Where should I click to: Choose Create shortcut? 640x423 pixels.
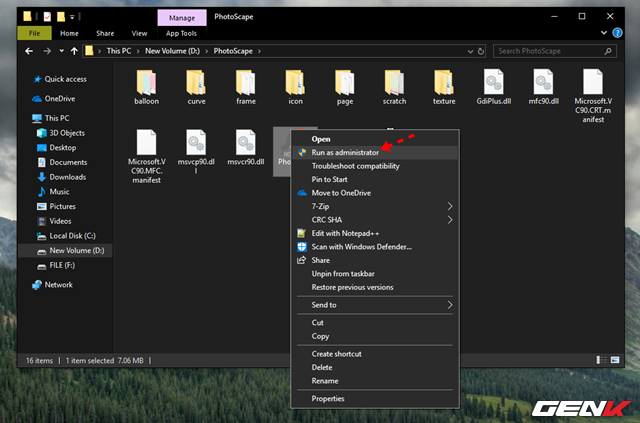coord(375,354)
